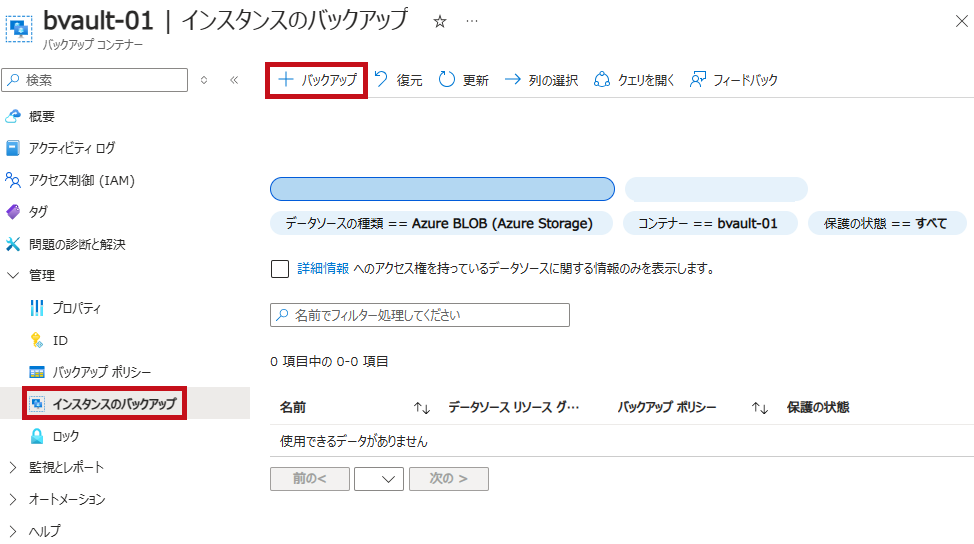Click into the sidebar 検索 search box
The height and width of the screenshot is (544, 974).
(94, 80)
